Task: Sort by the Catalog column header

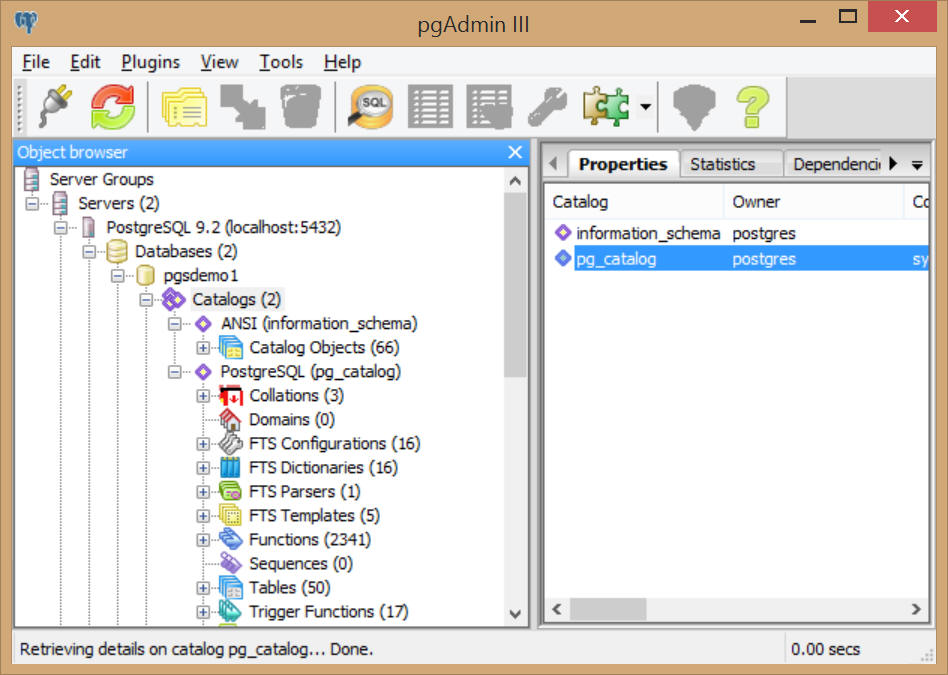Action: [x=634, y=202]
